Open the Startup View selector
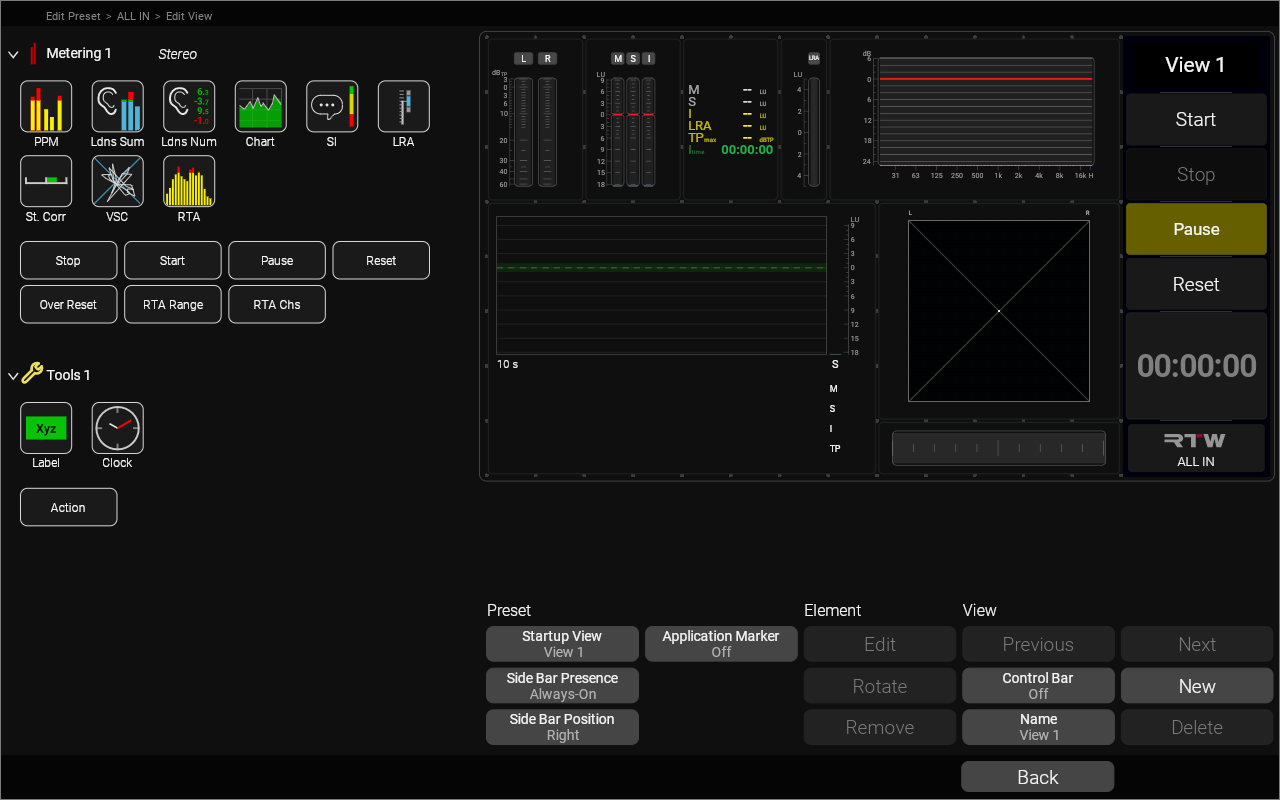 [x=562, y=644]
